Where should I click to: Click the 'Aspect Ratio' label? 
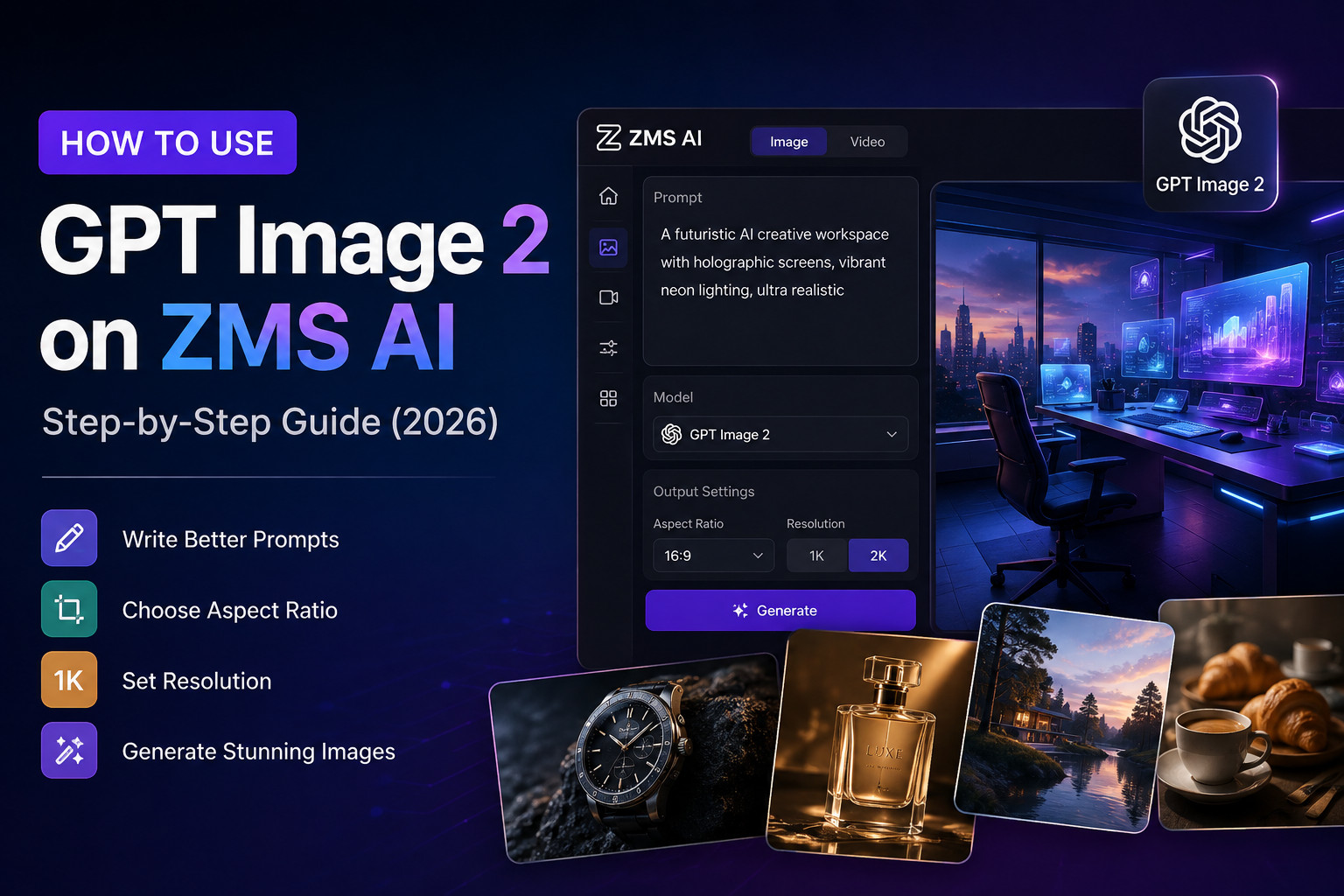click(x=689, y=523)
